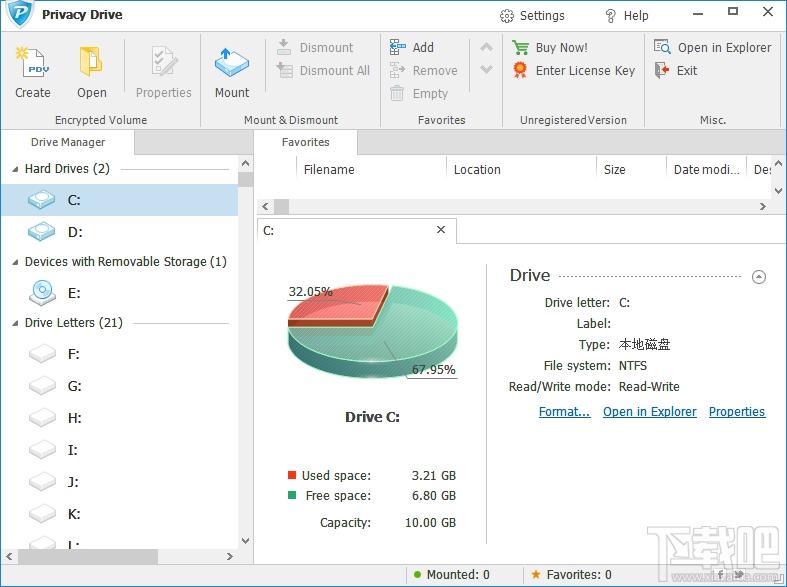Screen dimensions: 787x587
Task: Click the Properties ribbon icon
Action: point(164,62)
